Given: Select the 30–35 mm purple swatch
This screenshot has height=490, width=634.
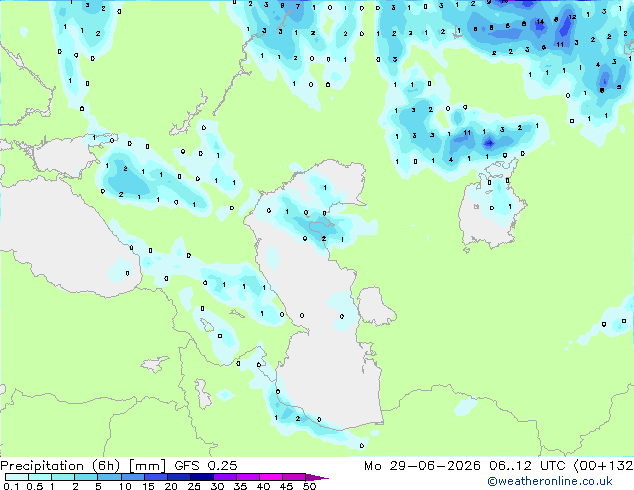Looking at the screenshot, I should coord(224,477).
